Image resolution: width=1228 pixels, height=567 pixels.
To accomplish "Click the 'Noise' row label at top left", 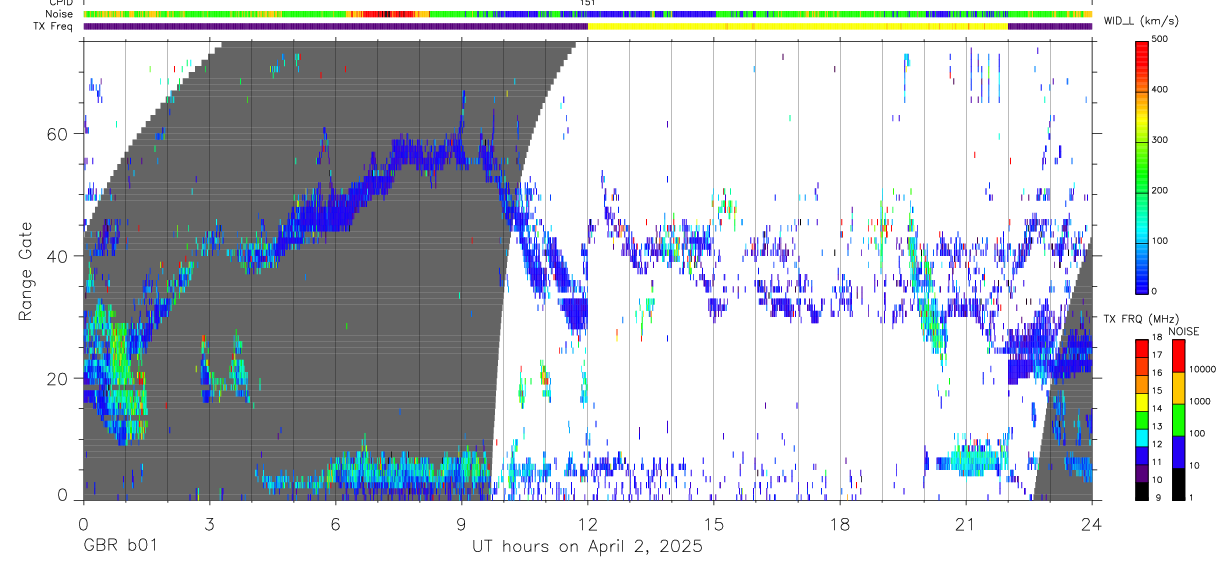I will pos(60,14).
